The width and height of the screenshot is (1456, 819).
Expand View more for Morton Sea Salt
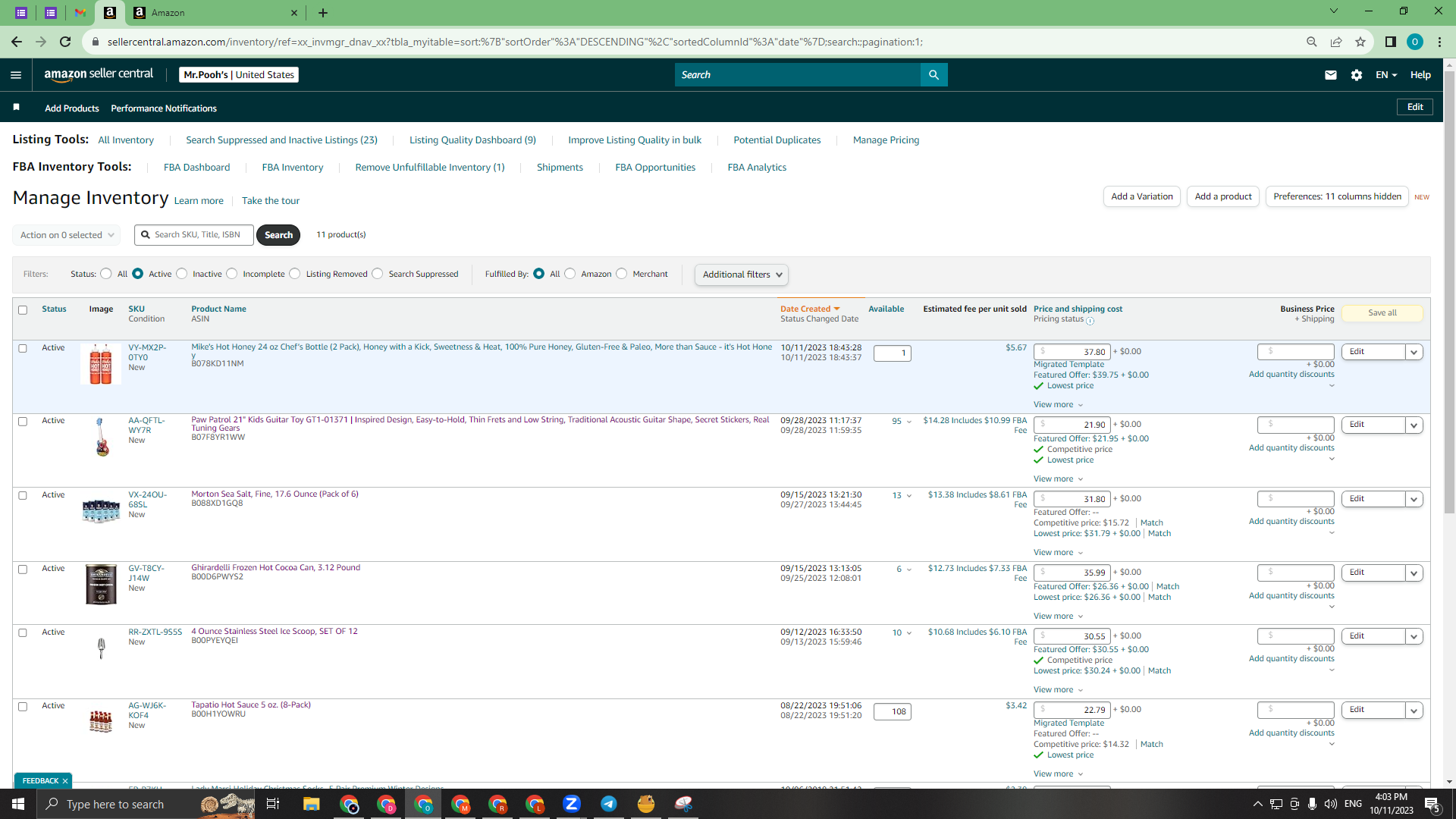coord(1059,553)
